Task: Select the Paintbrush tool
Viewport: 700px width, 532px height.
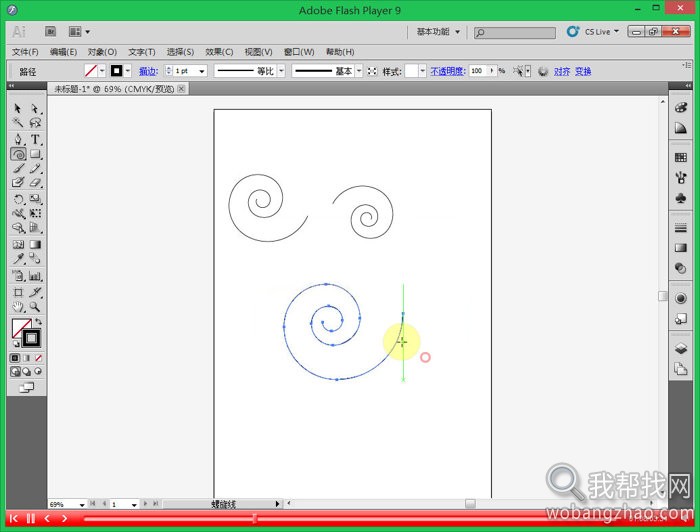Action: [18, 168]
